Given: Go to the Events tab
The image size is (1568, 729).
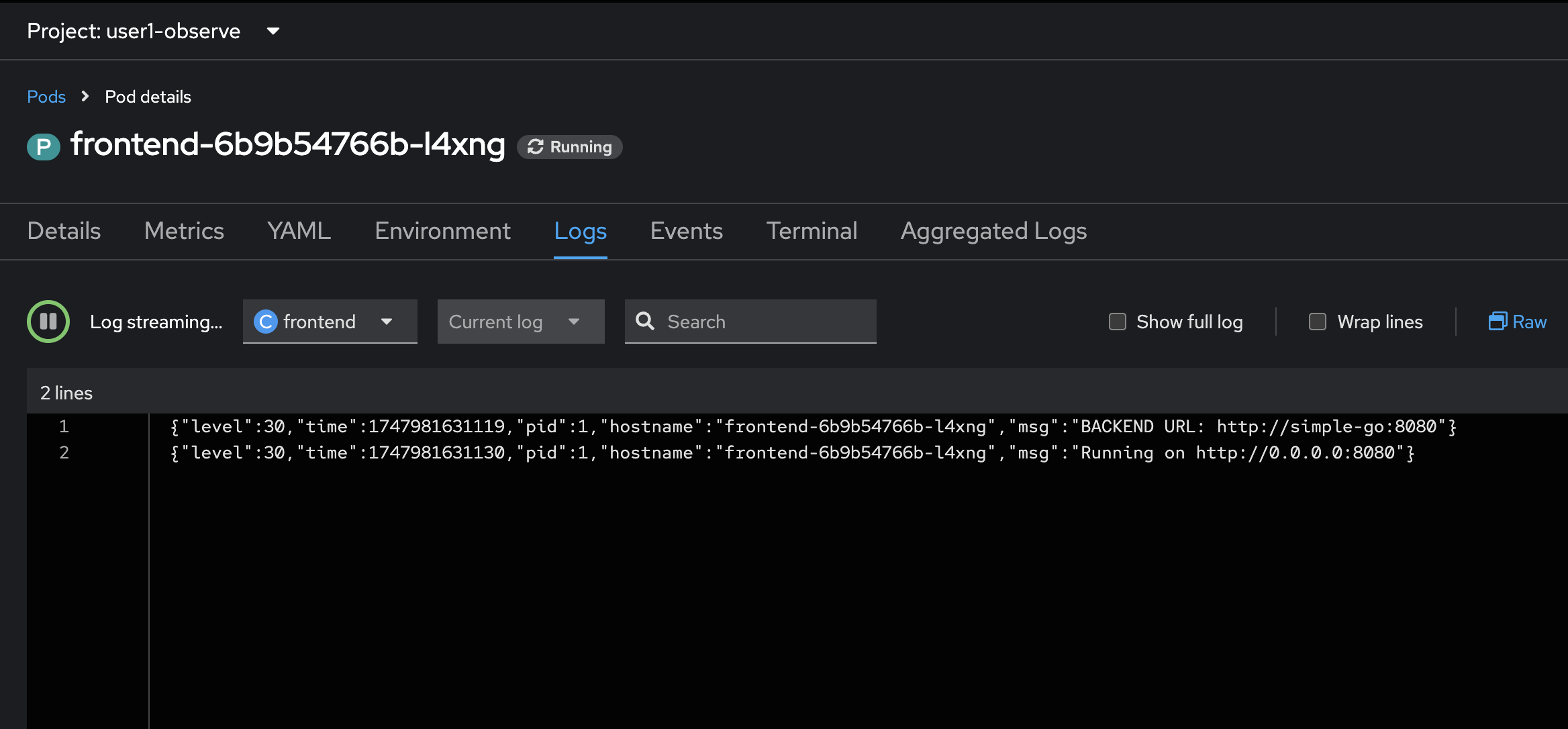Looking at the screenshot, I should pos(686,231).
